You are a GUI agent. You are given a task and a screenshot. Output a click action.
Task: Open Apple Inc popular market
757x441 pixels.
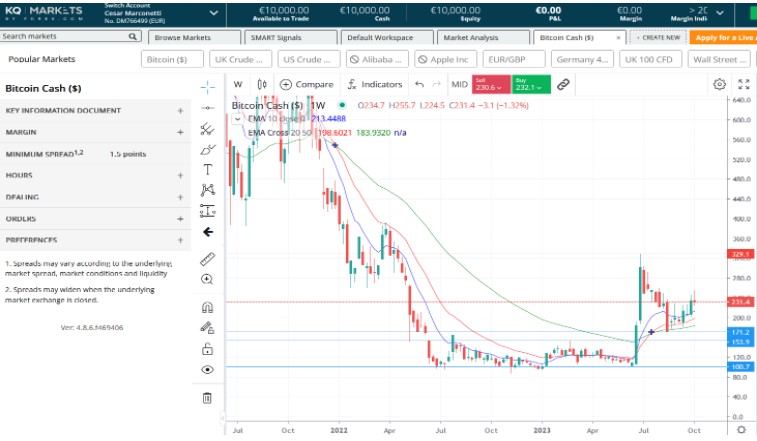[445, 59]
